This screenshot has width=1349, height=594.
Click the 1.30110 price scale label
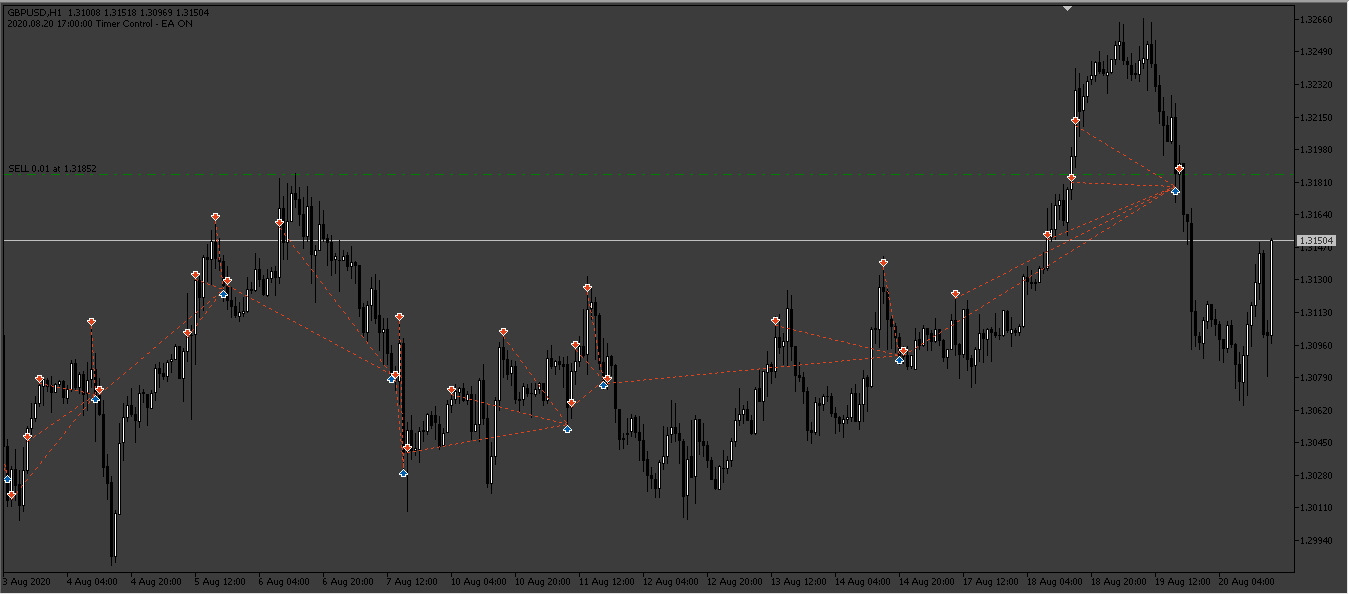click(x=1317, y=508)
